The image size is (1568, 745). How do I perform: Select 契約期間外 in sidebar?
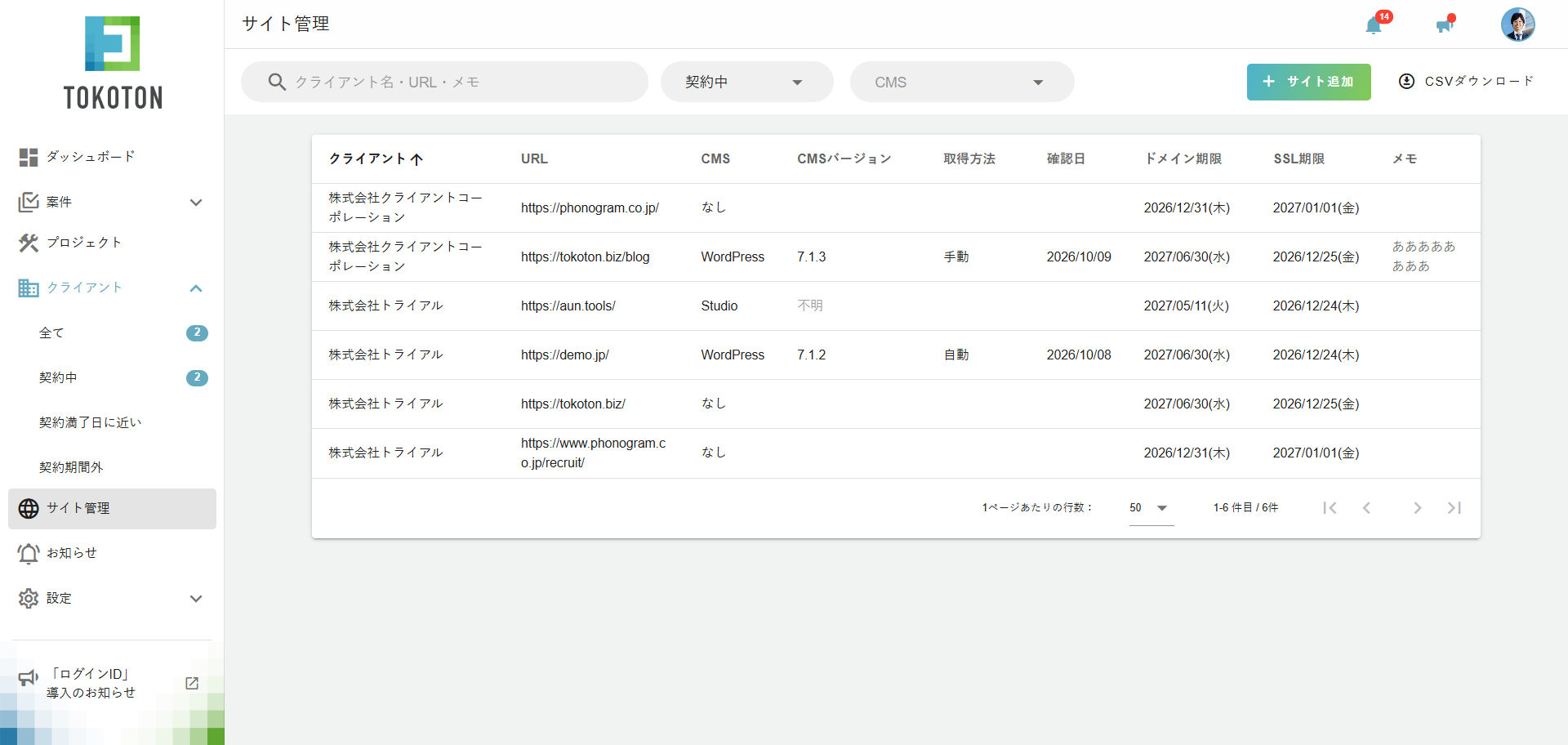click(x=112, y=467)
